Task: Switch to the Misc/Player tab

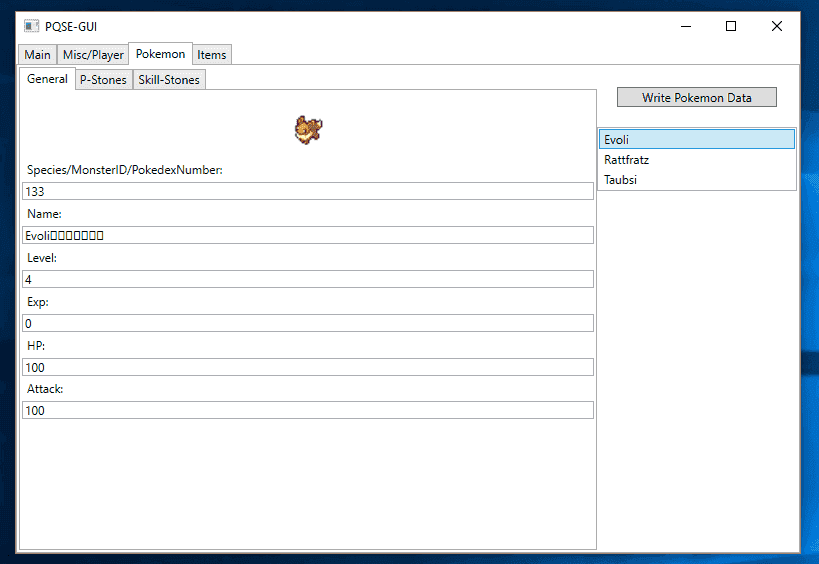Action: (x=93, y=55)
